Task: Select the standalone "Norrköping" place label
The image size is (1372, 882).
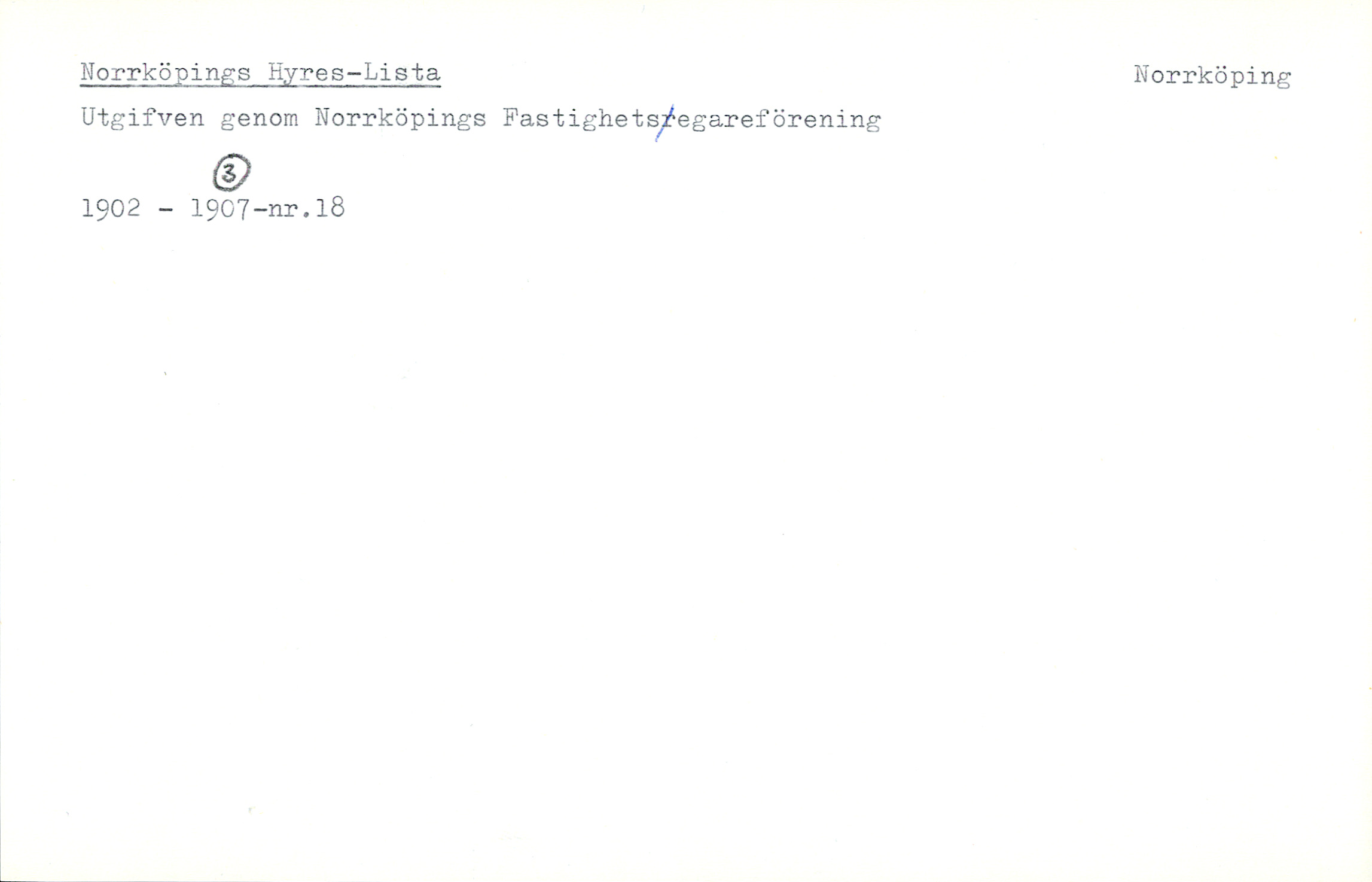Action: [1212, 77]
